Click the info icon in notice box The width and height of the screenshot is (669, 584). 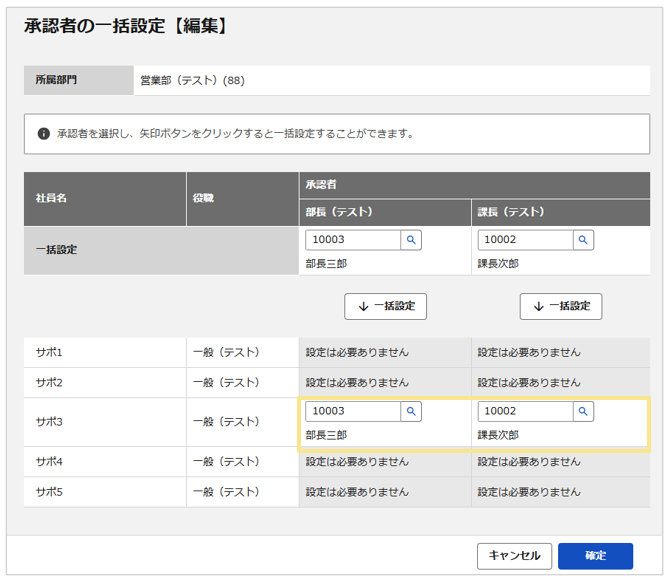pyautogui.click(x=44, y=134)
